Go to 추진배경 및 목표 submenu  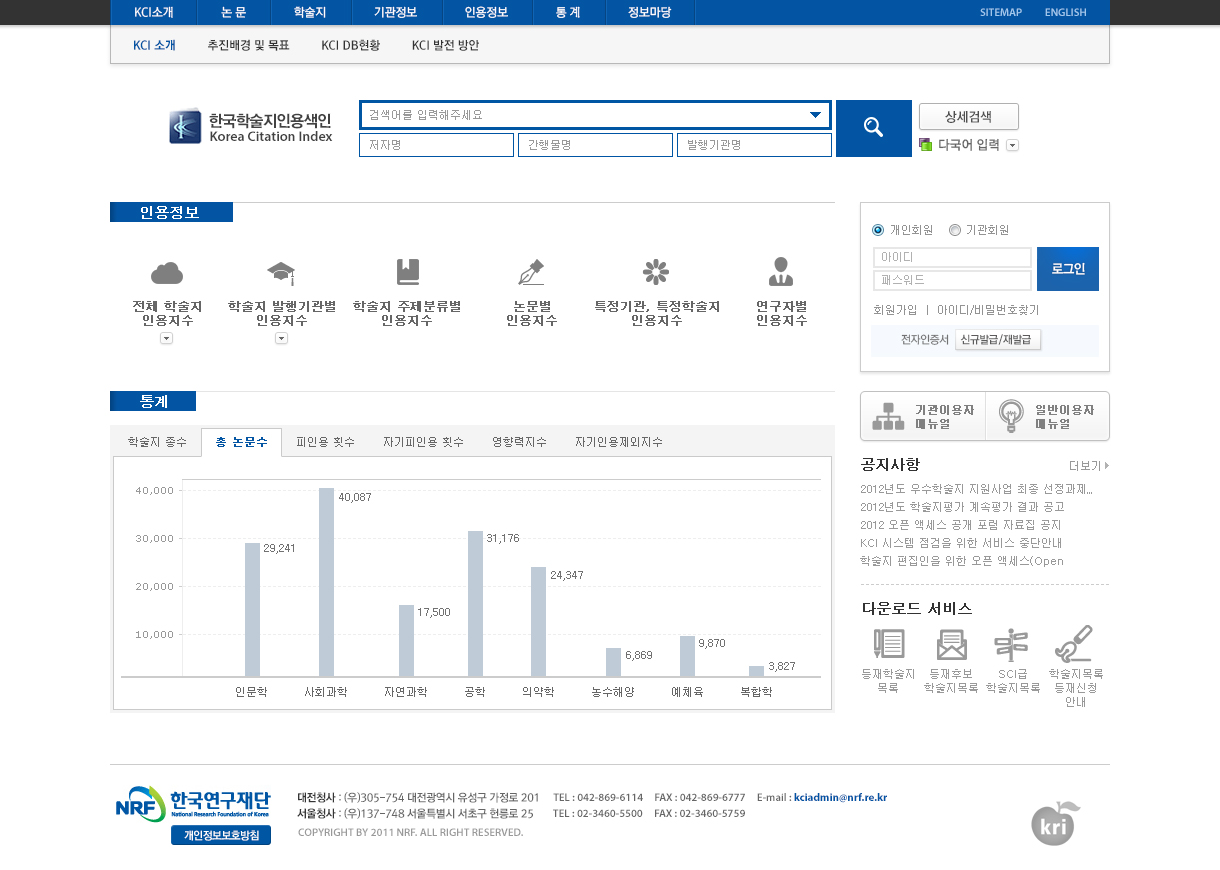248,45
